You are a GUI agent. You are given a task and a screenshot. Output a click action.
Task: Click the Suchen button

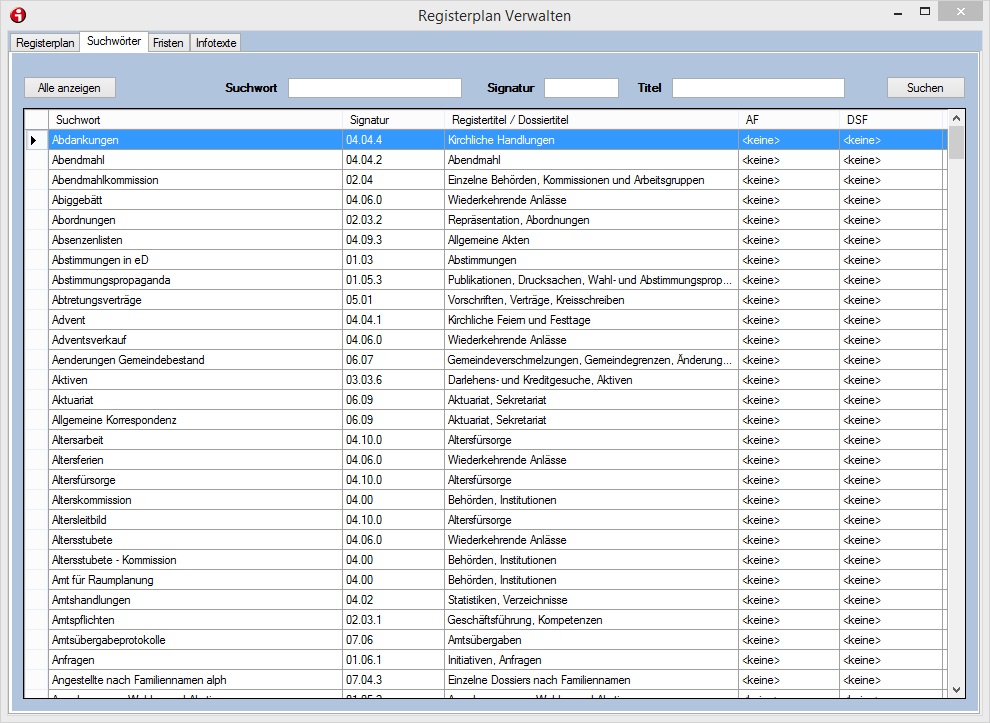[x=925, y=88]
